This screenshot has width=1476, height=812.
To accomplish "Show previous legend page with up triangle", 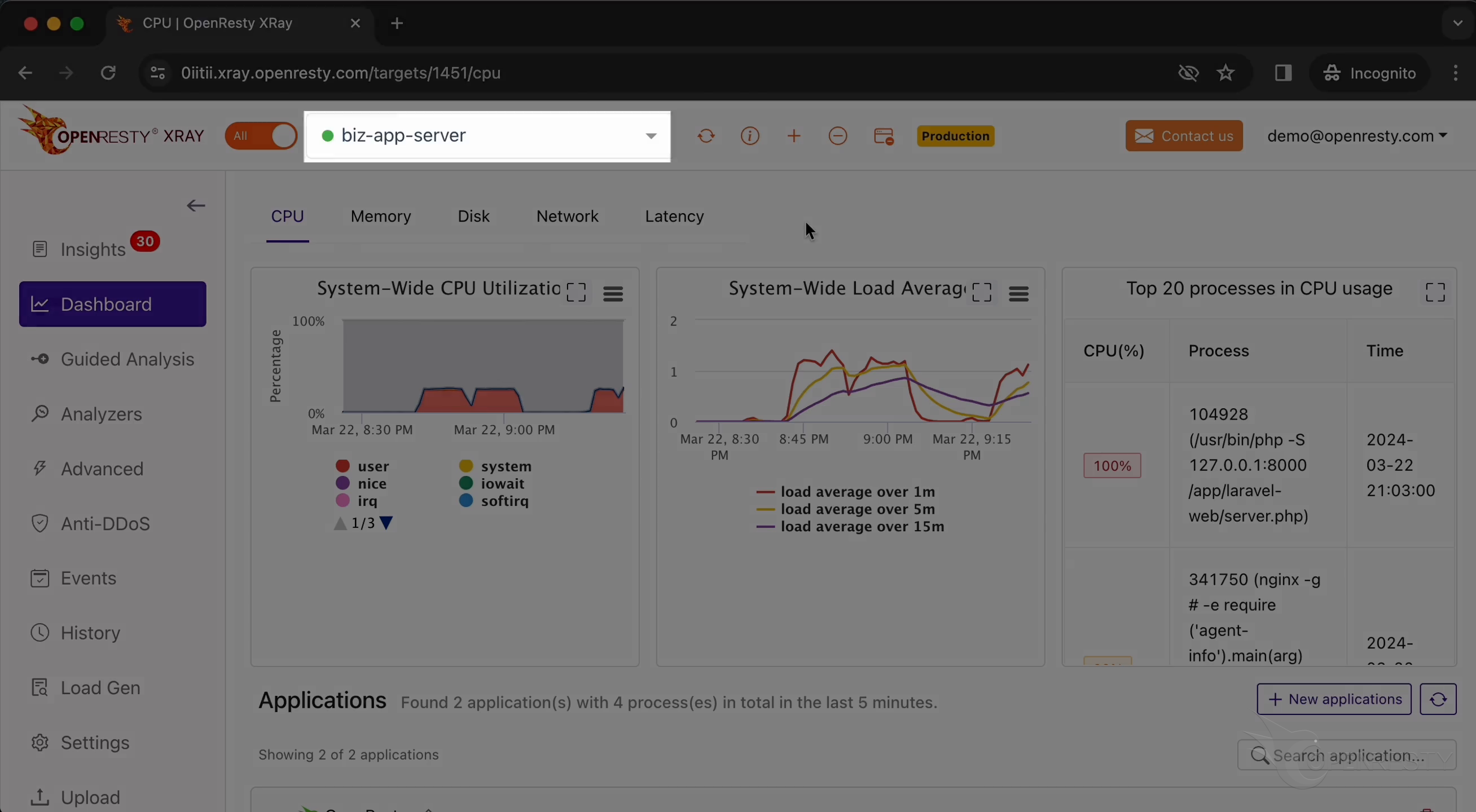I will point(340,523).
